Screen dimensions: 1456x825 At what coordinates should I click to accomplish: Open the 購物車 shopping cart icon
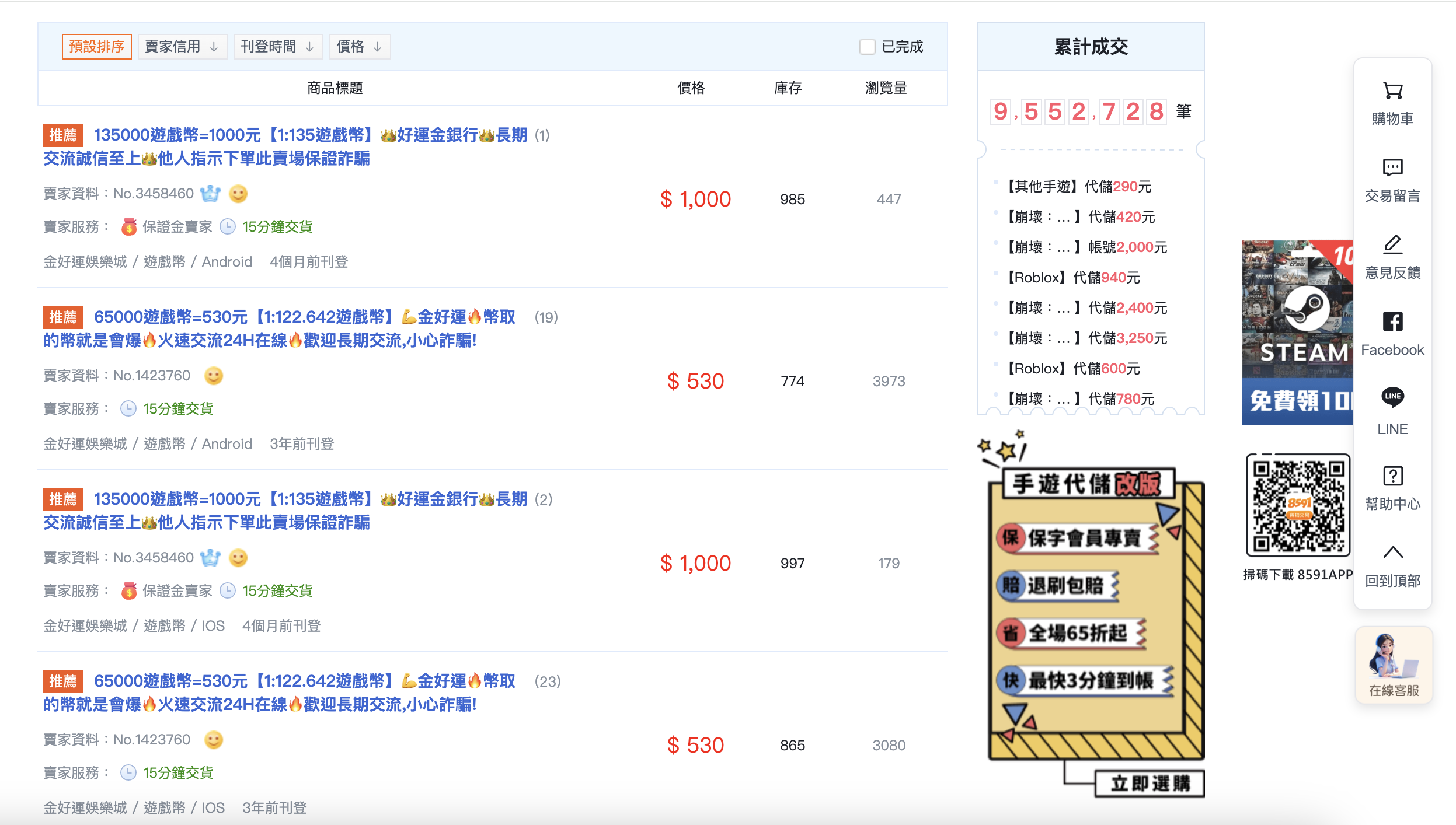coord(1392,92)
